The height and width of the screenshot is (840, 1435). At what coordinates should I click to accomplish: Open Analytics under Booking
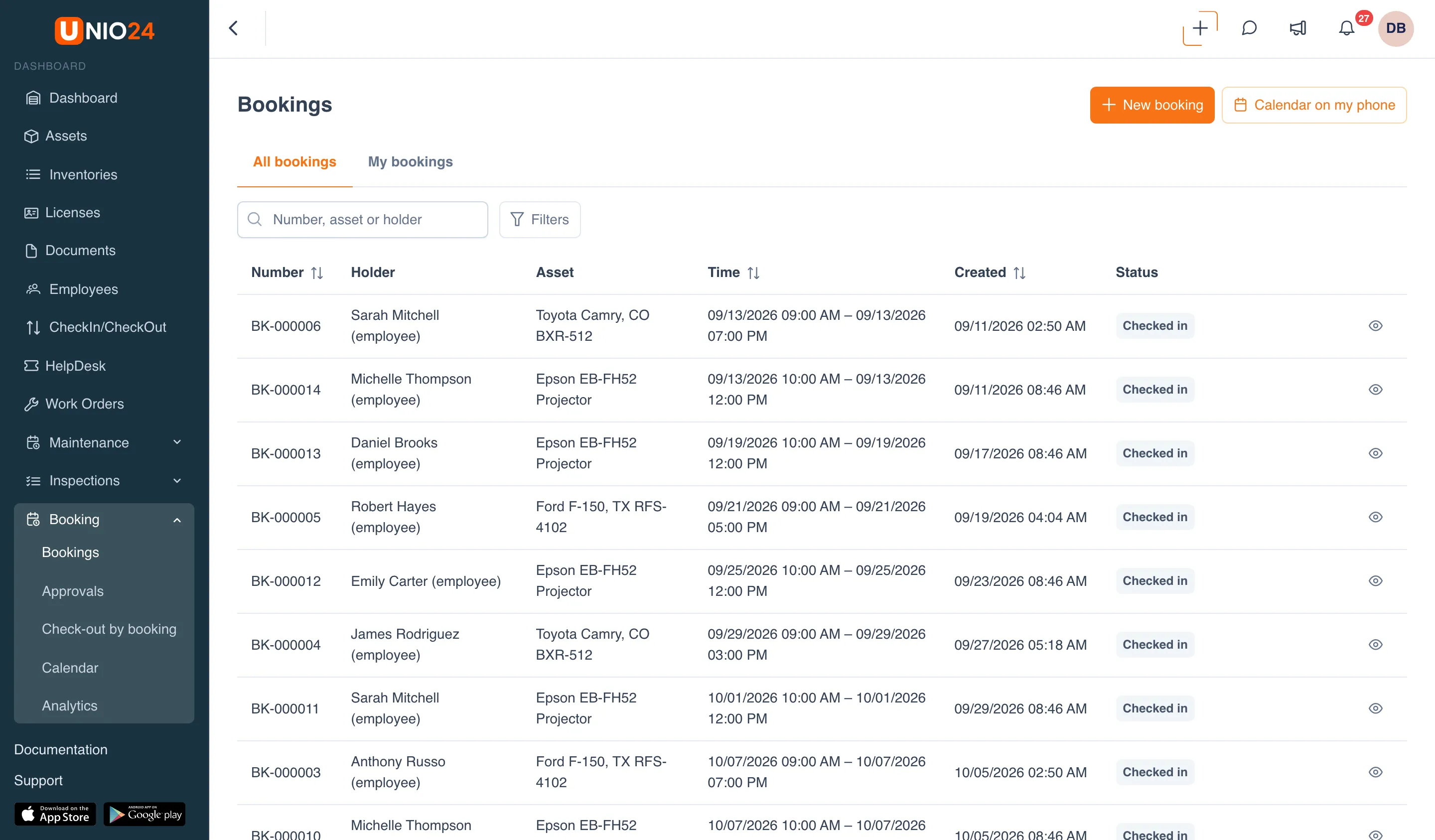(x=69, y=705)
